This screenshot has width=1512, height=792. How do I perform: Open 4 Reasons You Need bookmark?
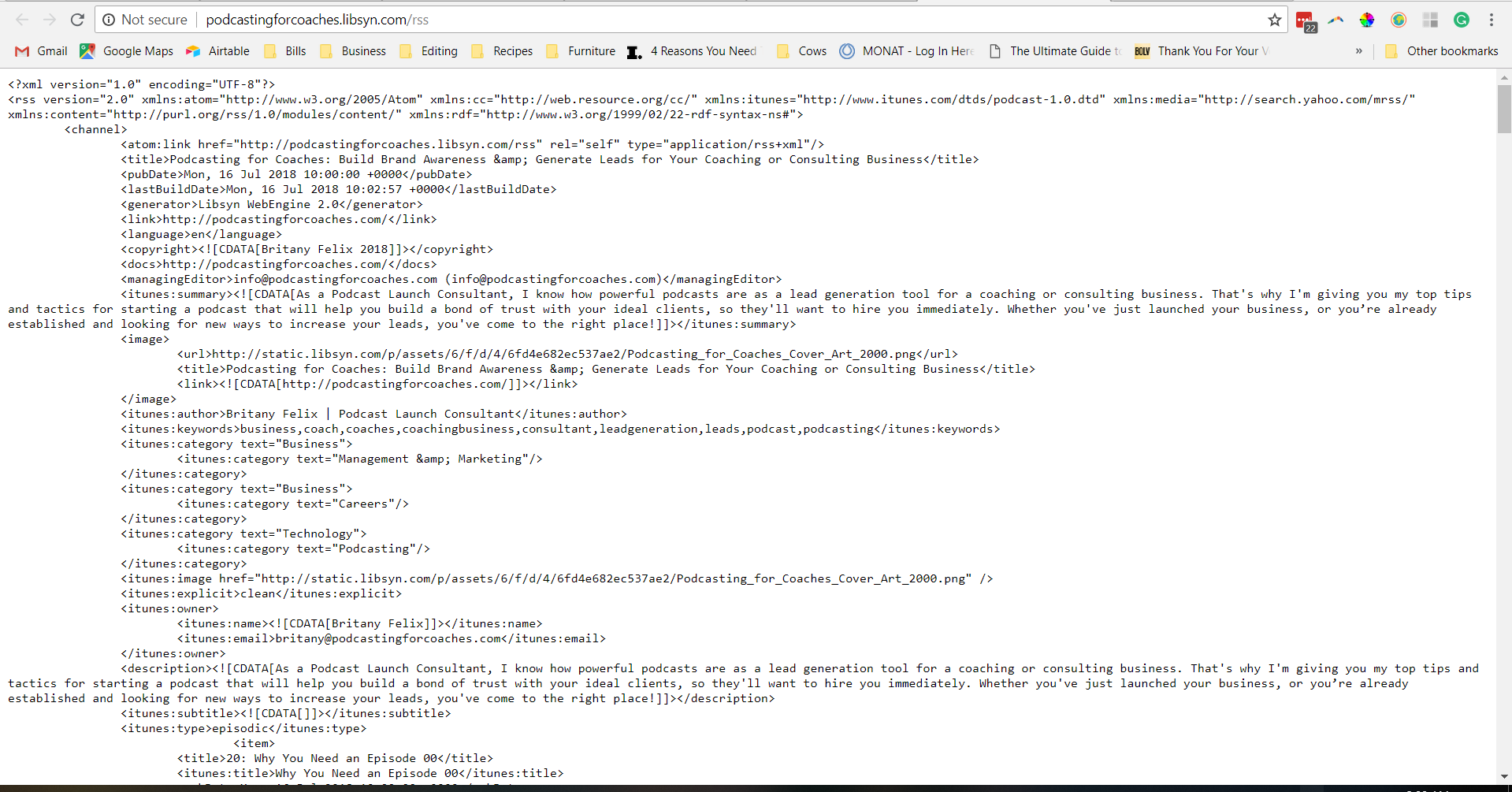click(692, 51)
